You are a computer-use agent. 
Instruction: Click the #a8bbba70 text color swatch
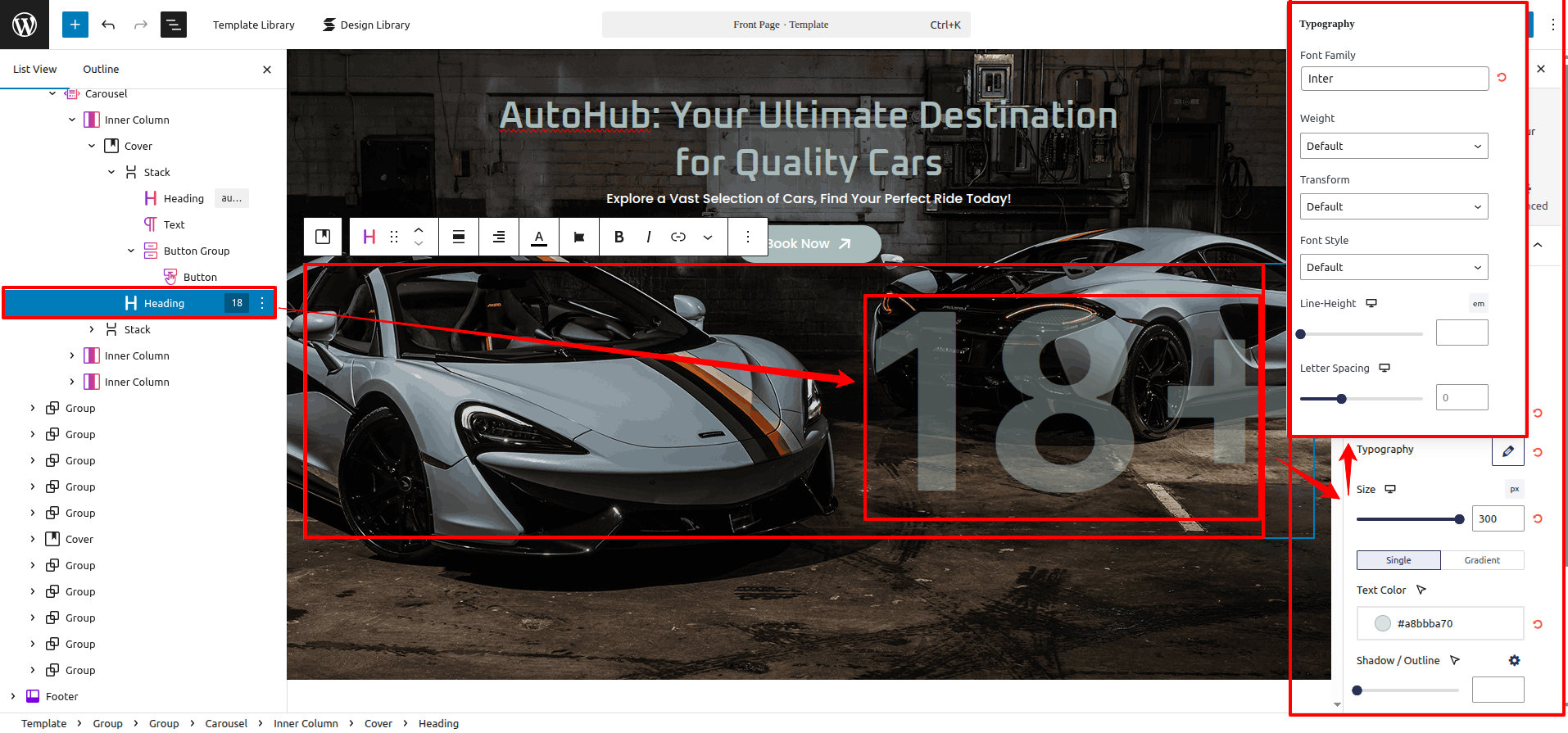tap(1383, 623)
